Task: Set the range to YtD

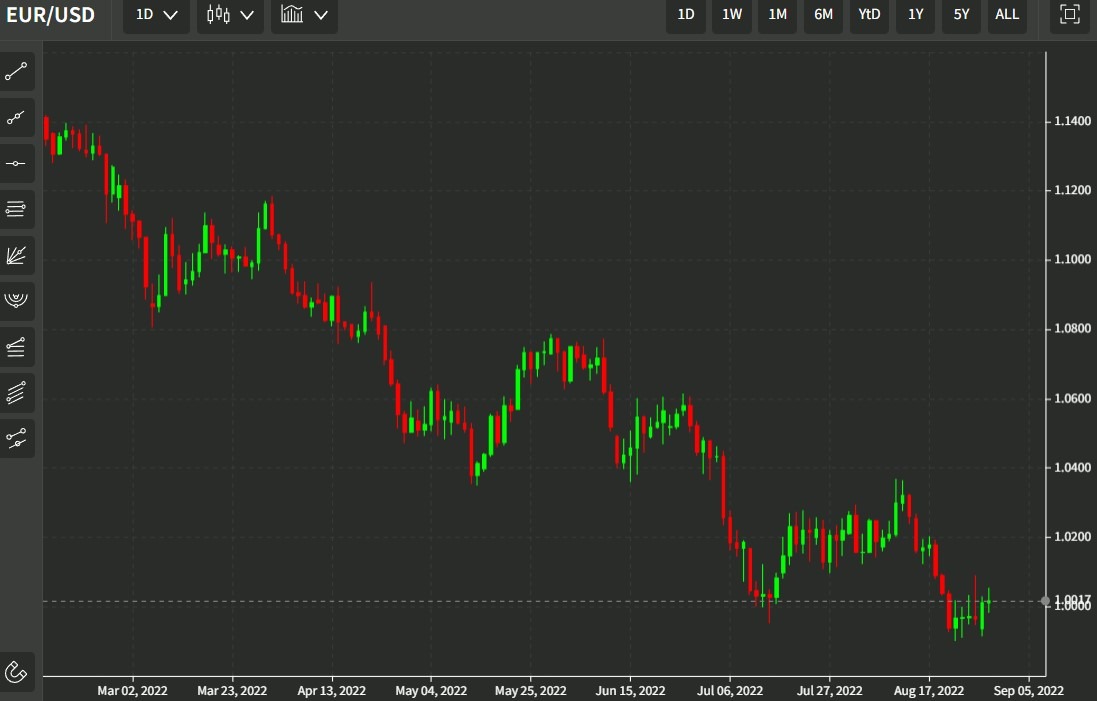Action: pyautogui.click(x=869, y=15)
